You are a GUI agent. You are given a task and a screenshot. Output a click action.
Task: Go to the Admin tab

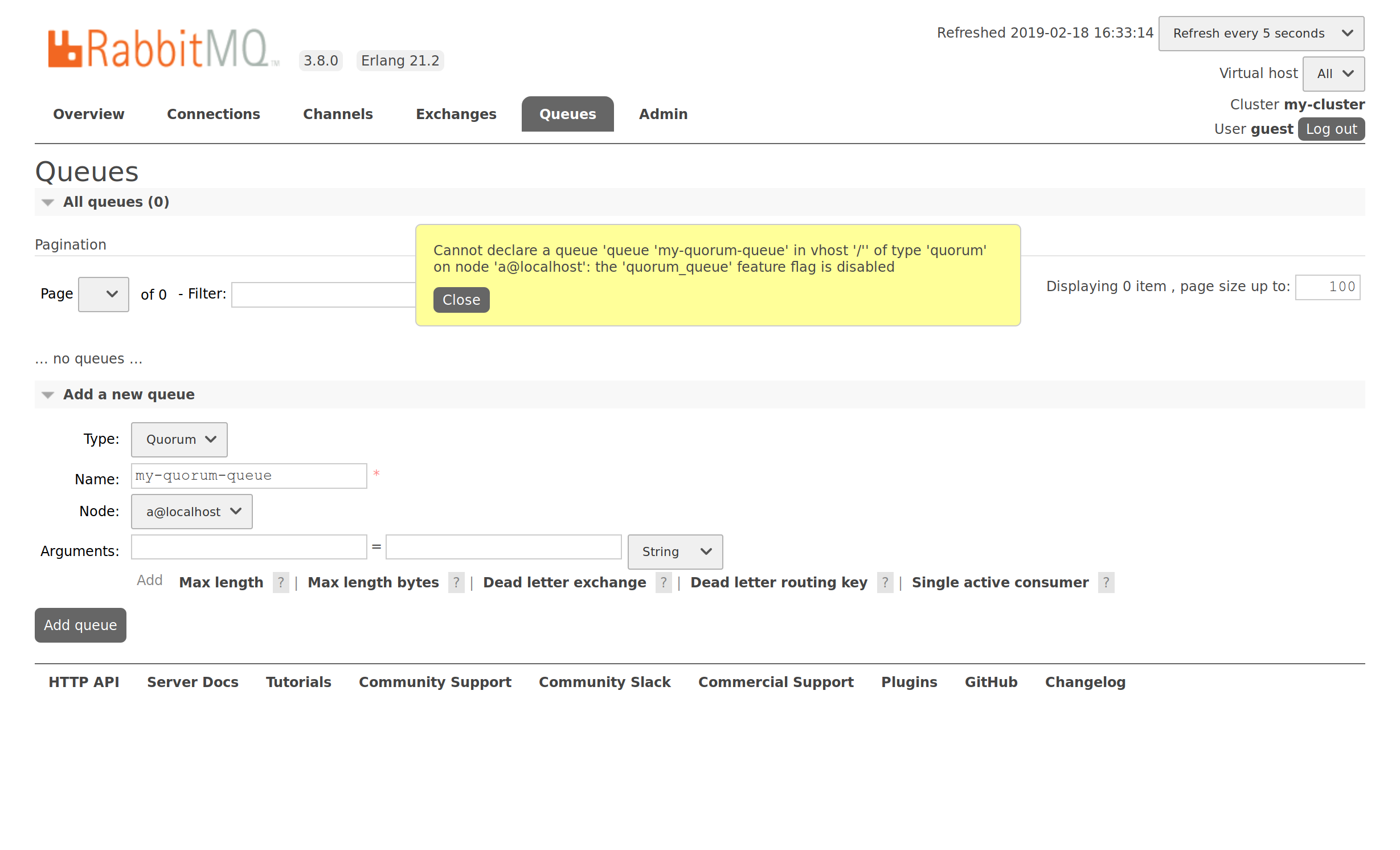(x=663, y=114)
